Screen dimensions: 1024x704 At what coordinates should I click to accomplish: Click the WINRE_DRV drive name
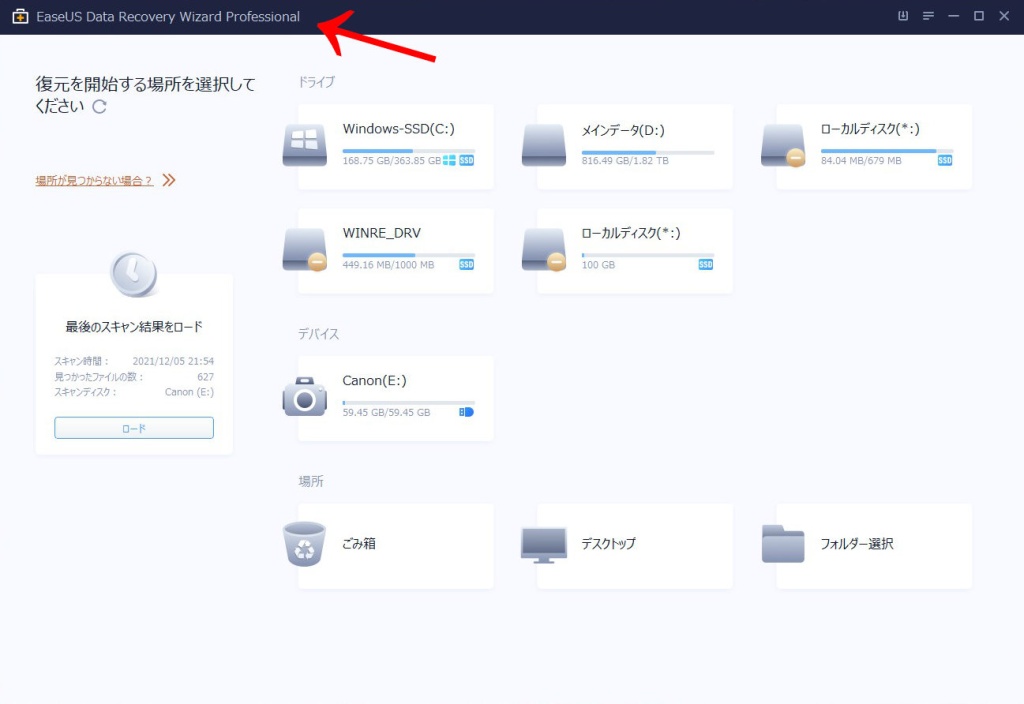[381, 233]
